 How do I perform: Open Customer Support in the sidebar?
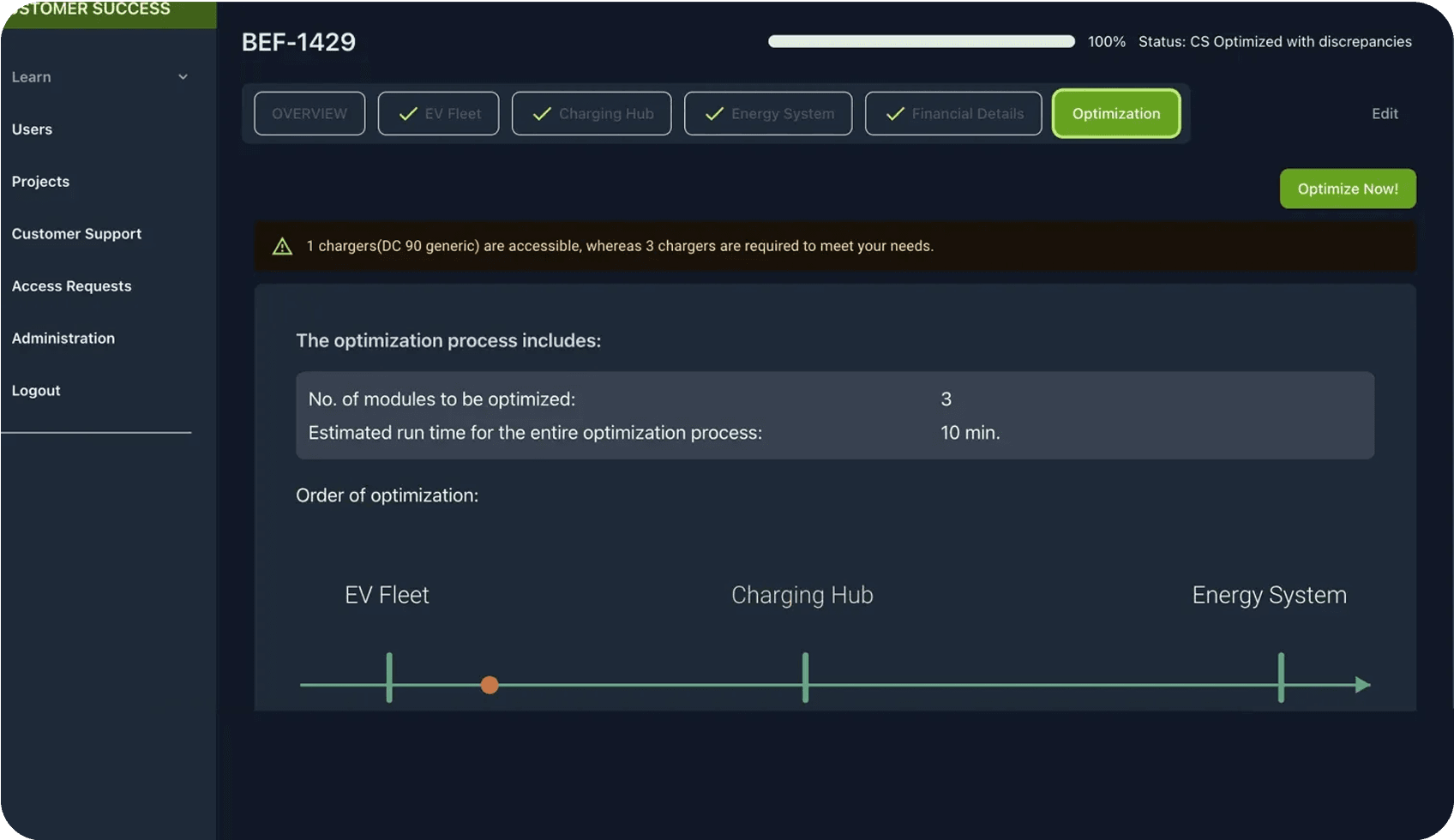(x=76, y=234)
